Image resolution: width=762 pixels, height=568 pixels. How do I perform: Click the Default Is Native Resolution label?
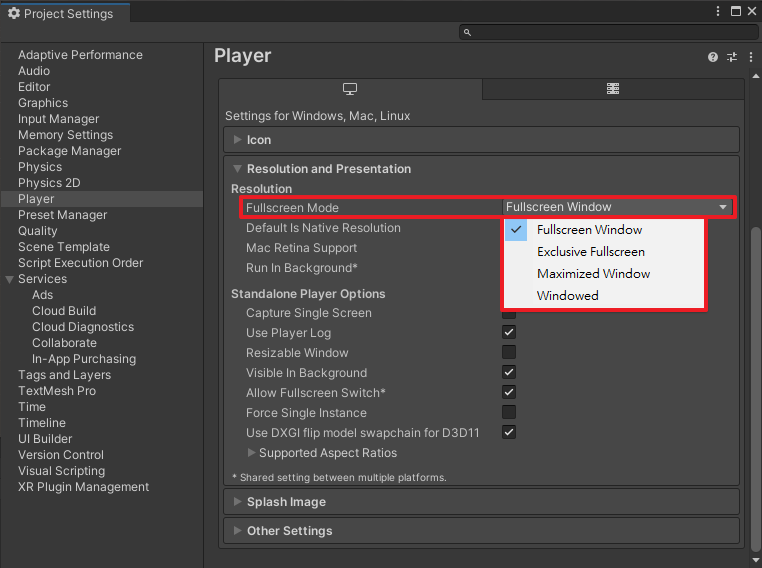pyautogui.click(x=323, y=228)
